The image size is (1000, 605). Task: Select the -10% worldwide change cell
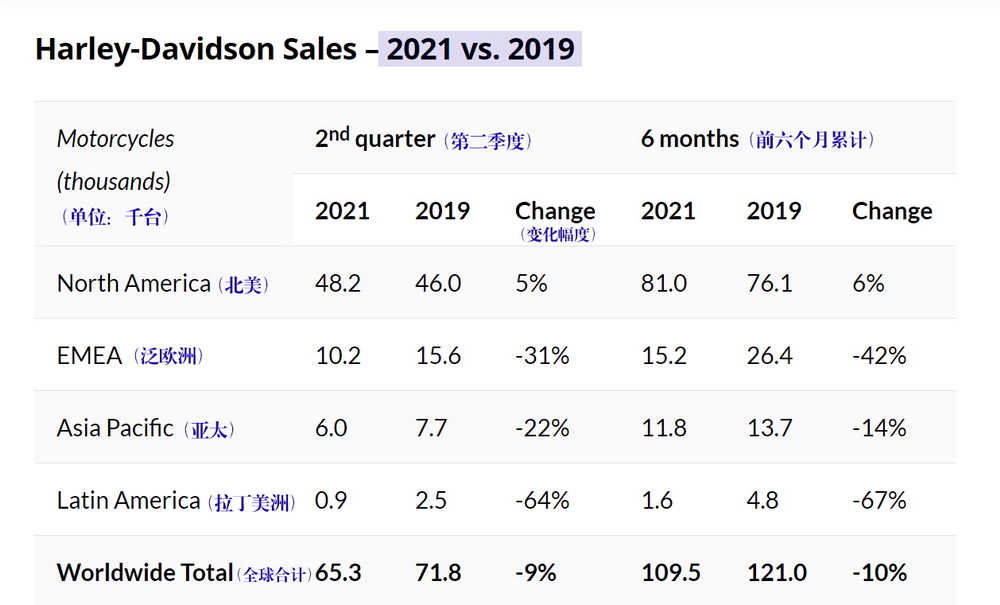879,573
